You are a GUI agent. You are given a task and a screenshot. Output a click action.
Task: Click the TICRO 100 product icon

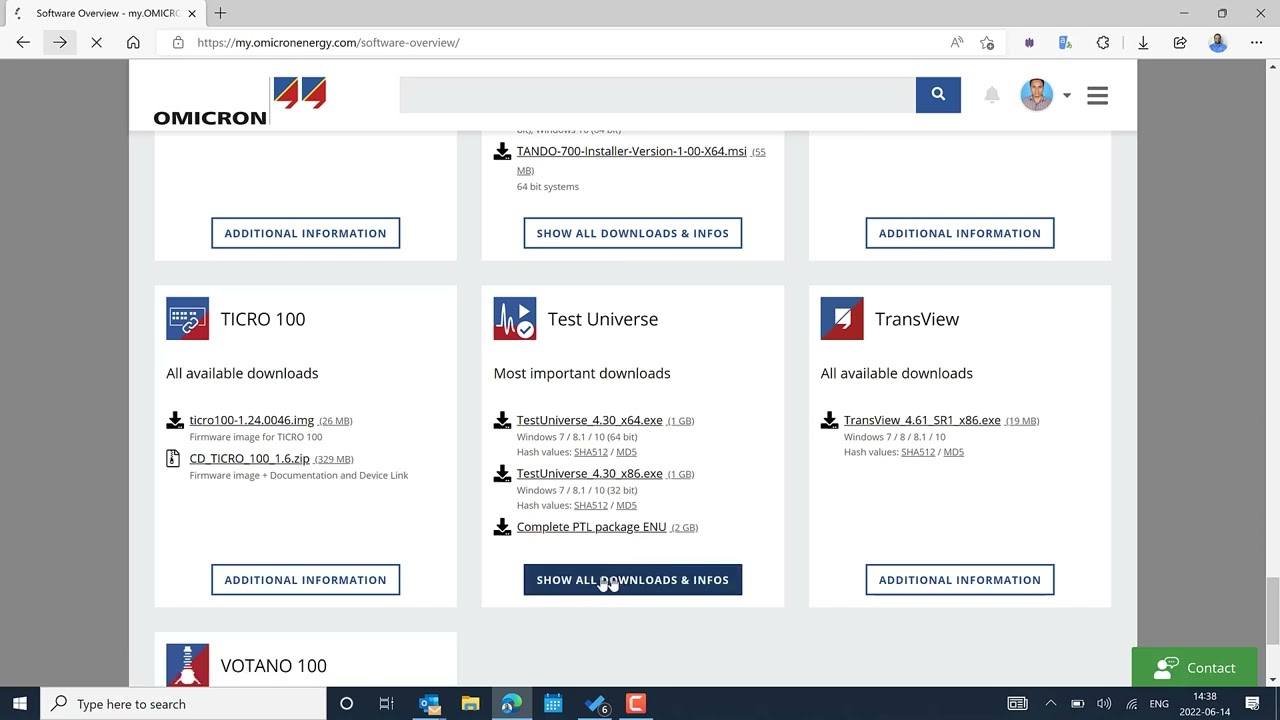187,319
